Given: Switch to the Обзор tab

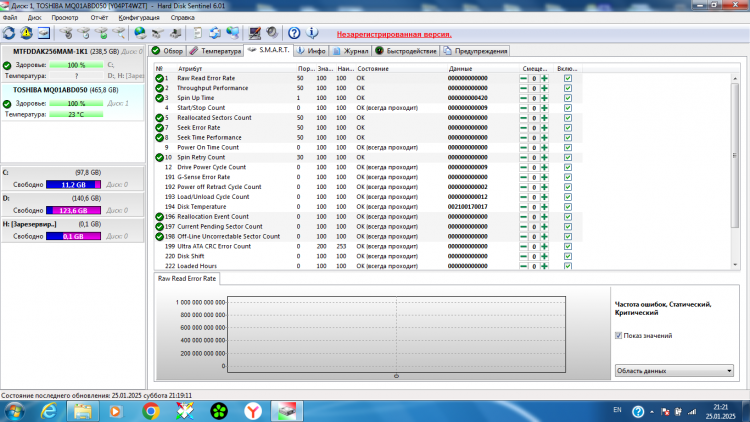Looking at the screenshot, I should 167,51.
